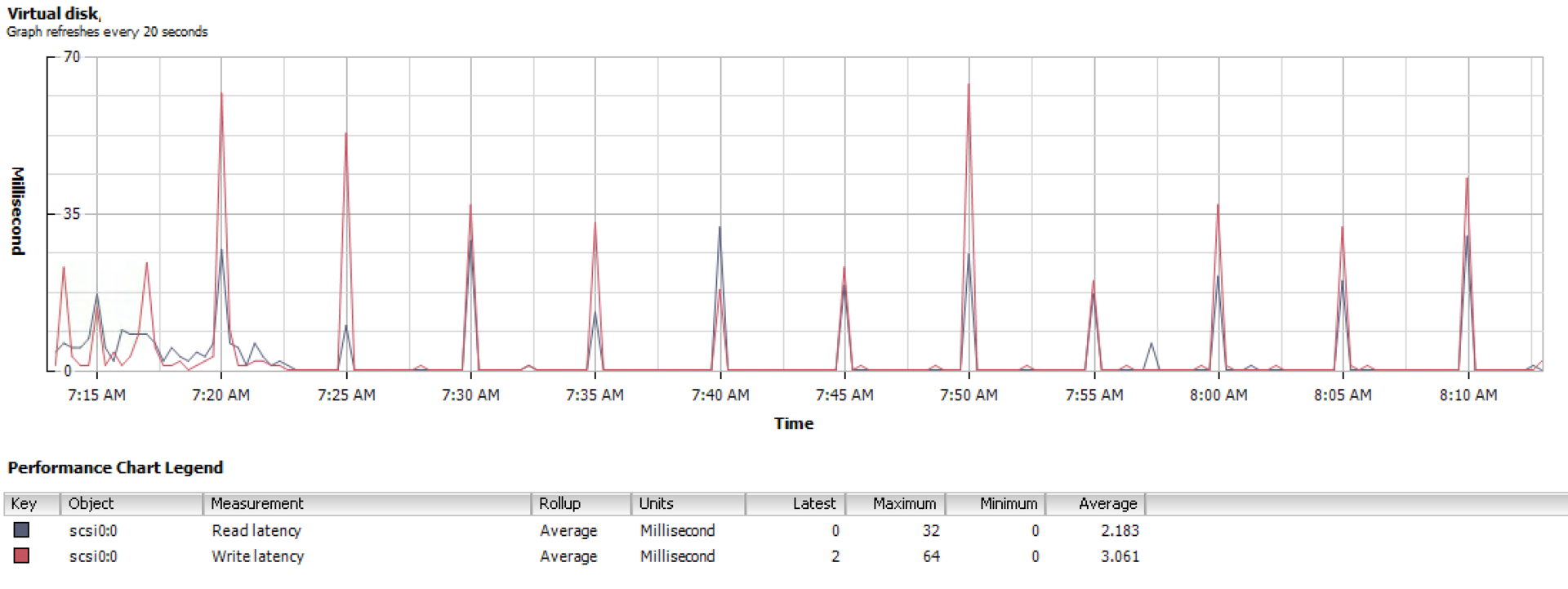Image resolution: width=1568 pixels, height=589 pixels.
Task: Click Write latency latest value "2"
Action: click(x=835, y=556)
